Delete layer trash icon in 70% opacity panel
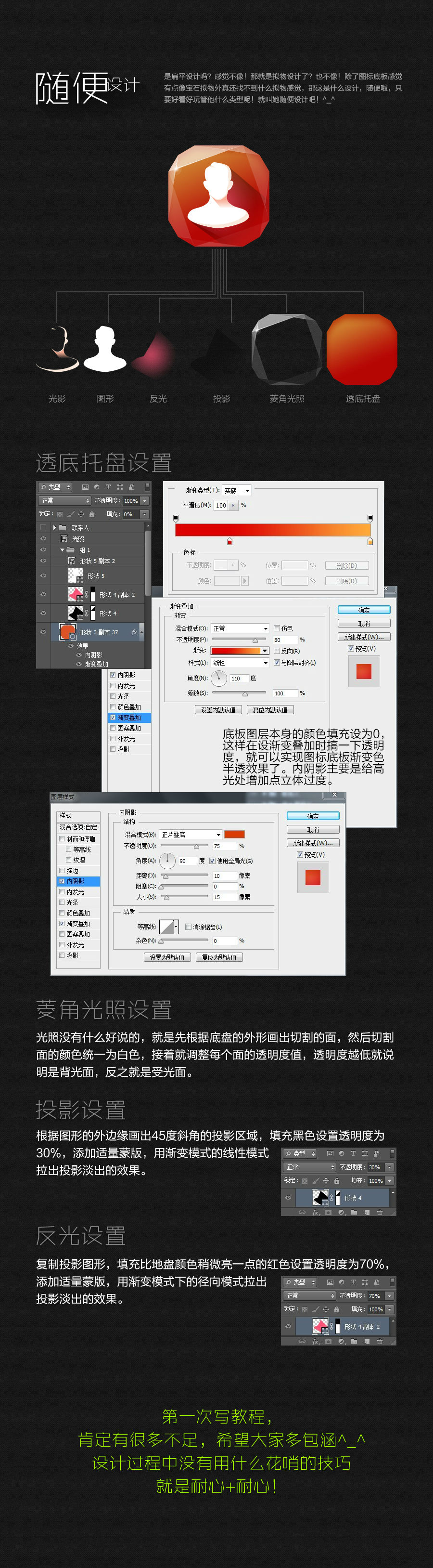Image resolution: width=433 pixels, height=1568 pixels. click(x=380, y=1342)
